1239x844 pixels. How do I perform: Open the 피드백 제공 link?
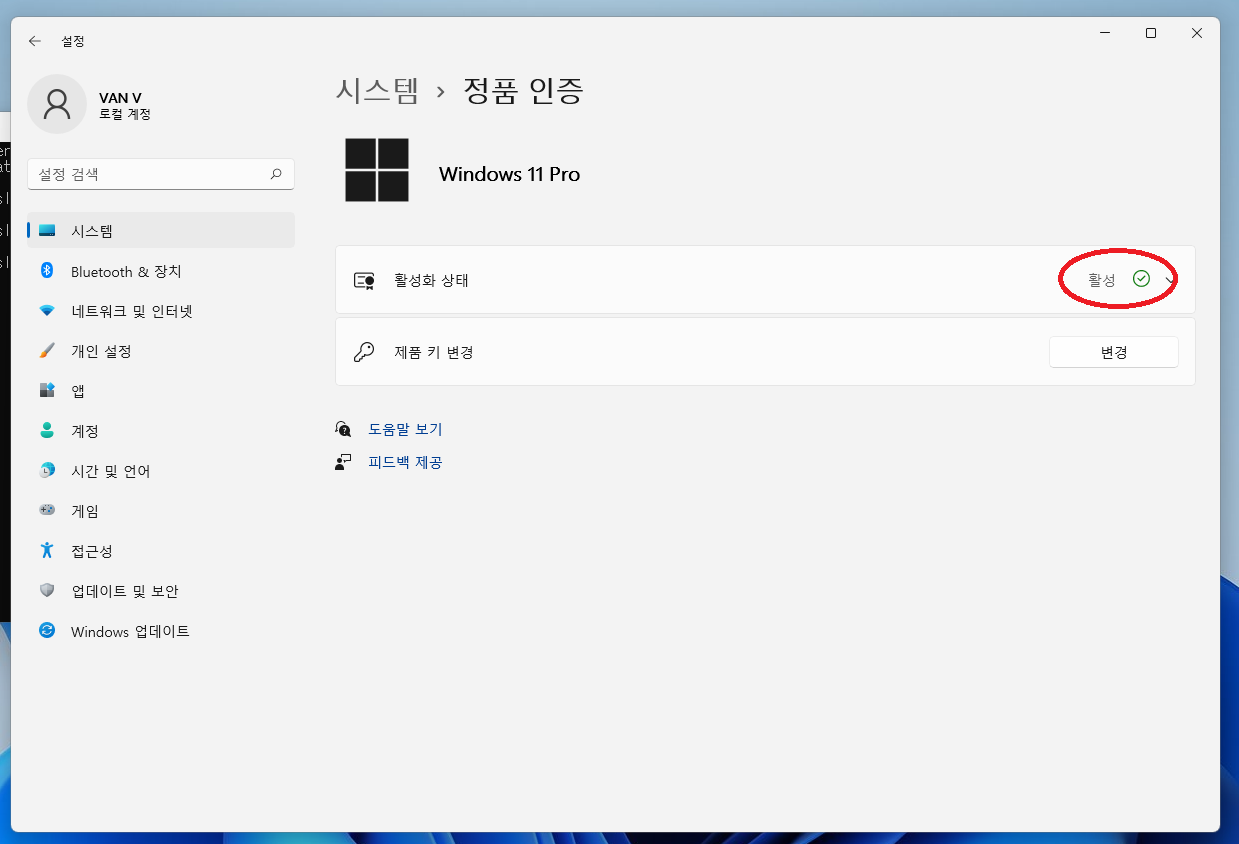pos(405,462)
